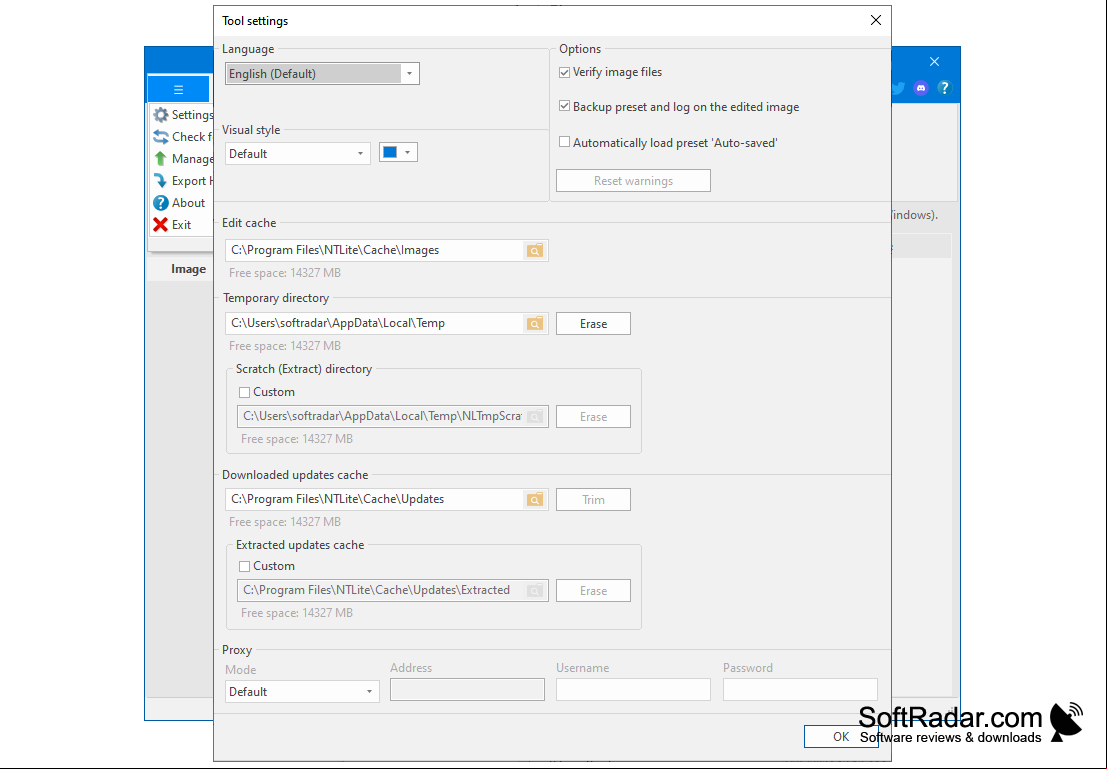Click the Settings gear icon in menu

coord(161,114)
